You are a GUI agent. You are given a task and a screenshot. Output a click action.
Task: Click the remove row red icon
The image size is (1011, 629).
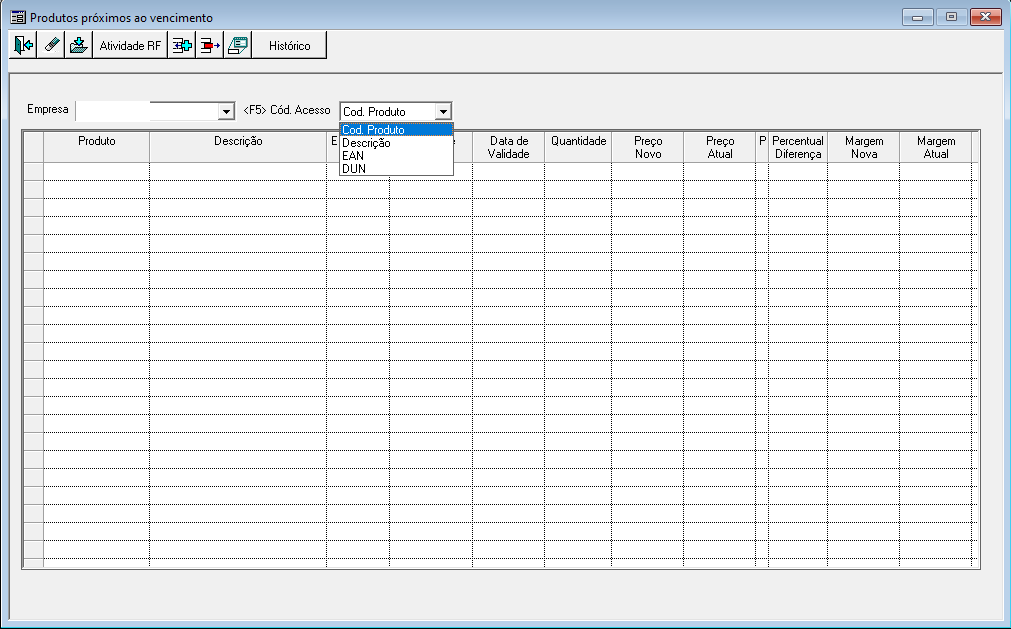coord(210,45)
